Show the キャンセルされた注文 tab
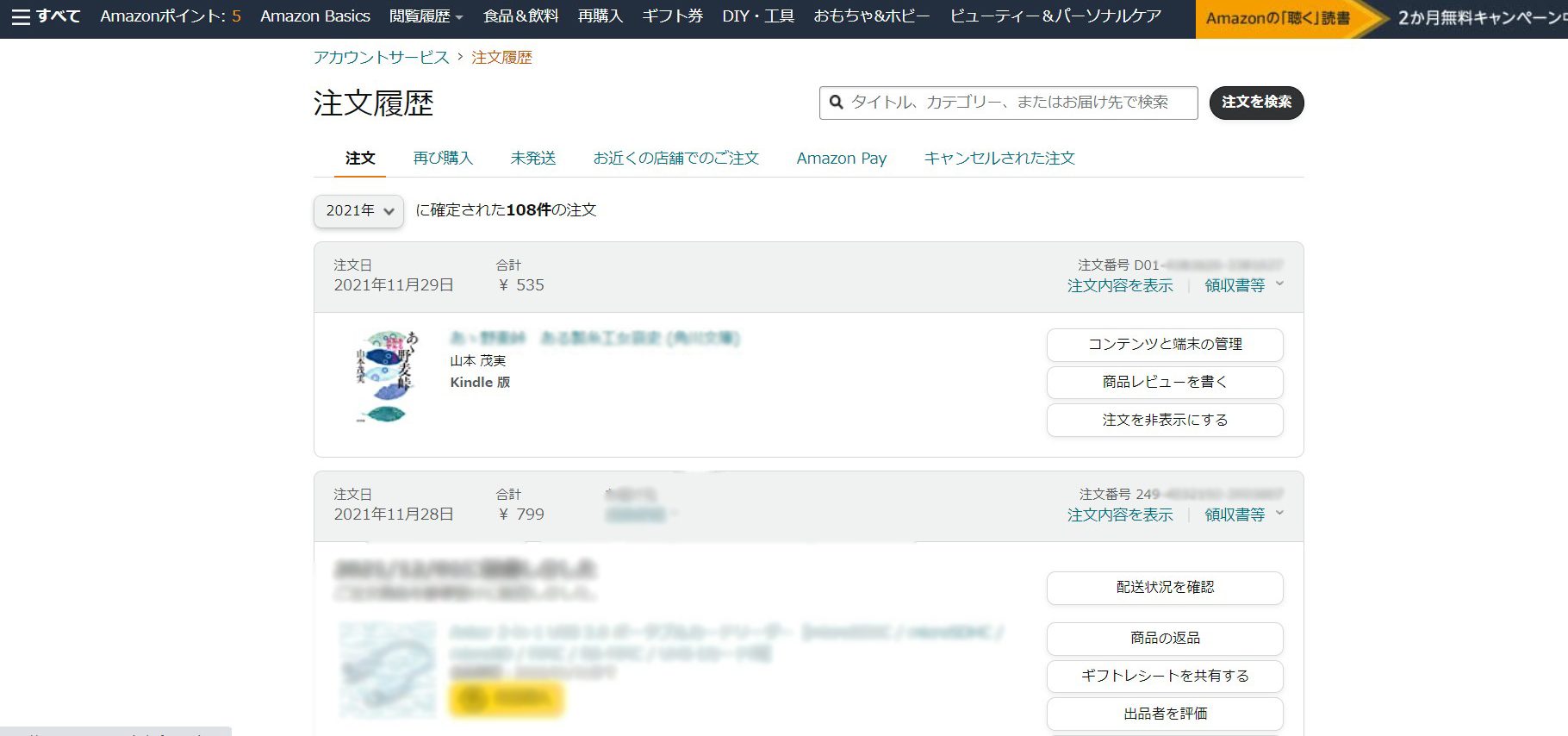 (999, 159)
